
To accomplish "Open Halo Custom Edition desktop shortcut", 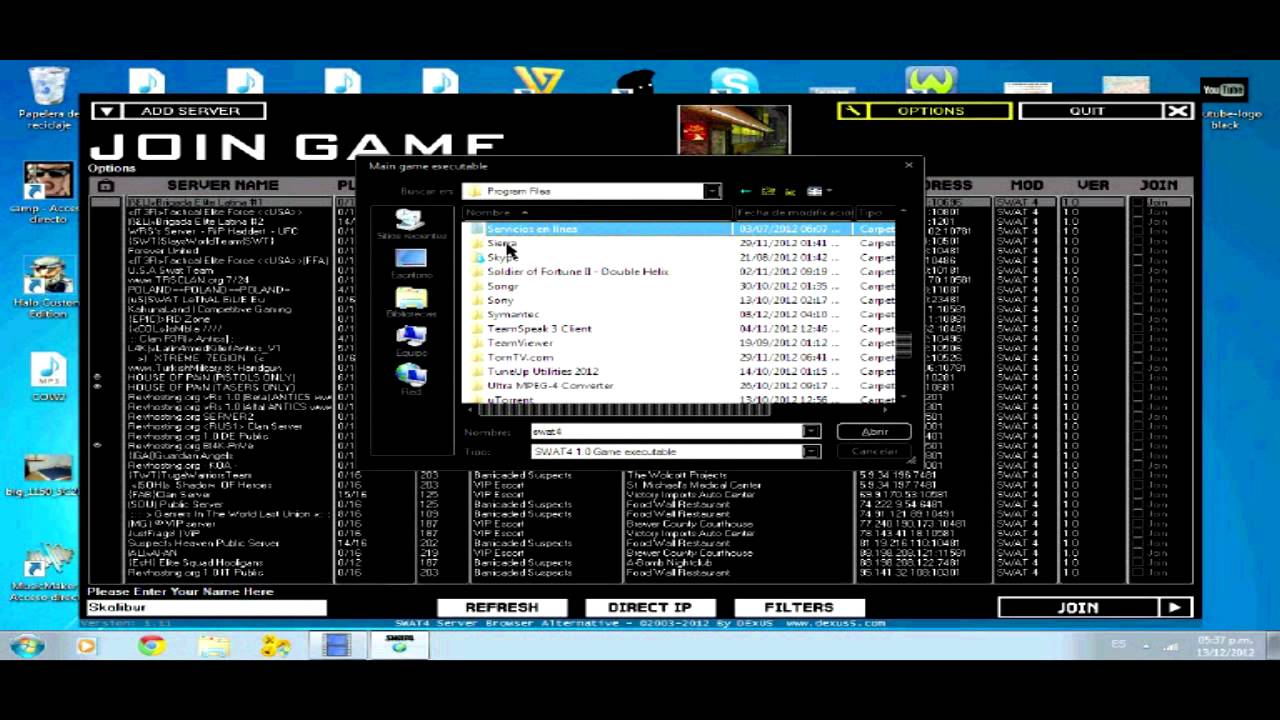I will coord(48,288).
